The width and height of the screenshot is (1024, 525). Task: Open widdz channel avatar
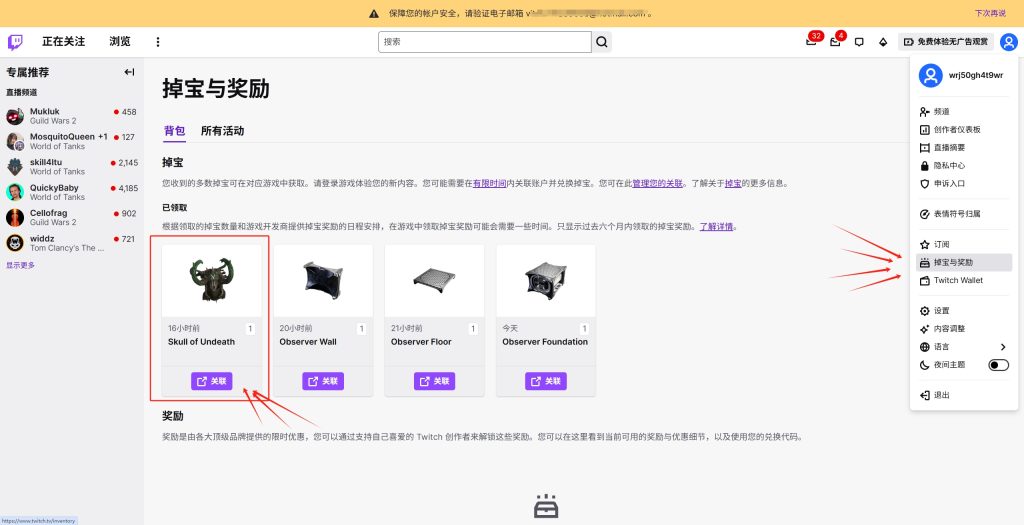coord(15,243)
